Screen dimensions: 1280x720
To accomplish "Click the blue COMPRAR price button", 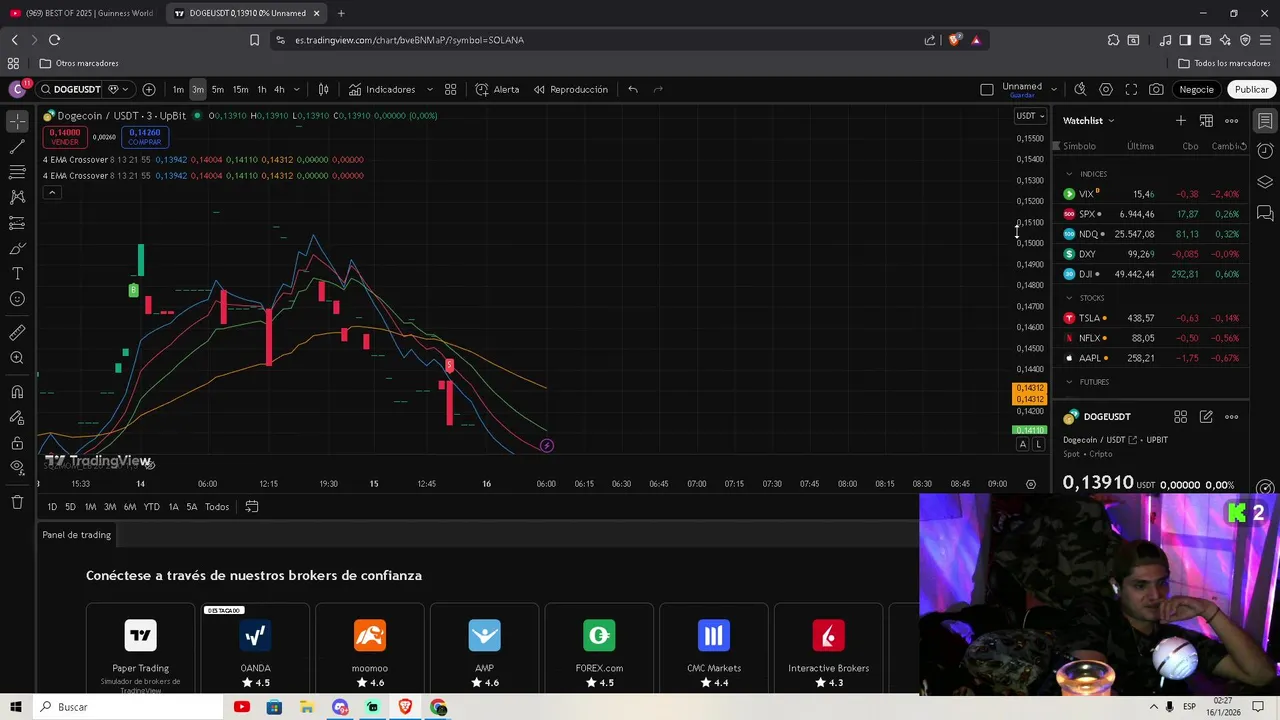I will click(x=145, y=137).
